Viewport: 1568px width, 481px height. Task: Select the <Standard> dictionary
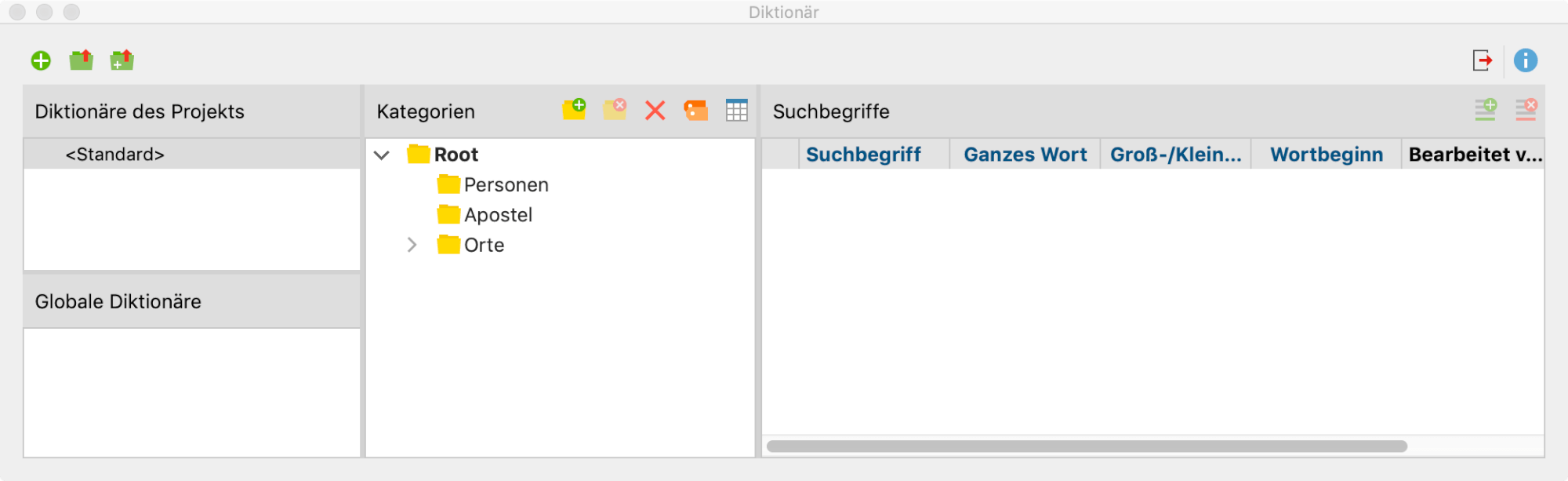click(192, 155)
